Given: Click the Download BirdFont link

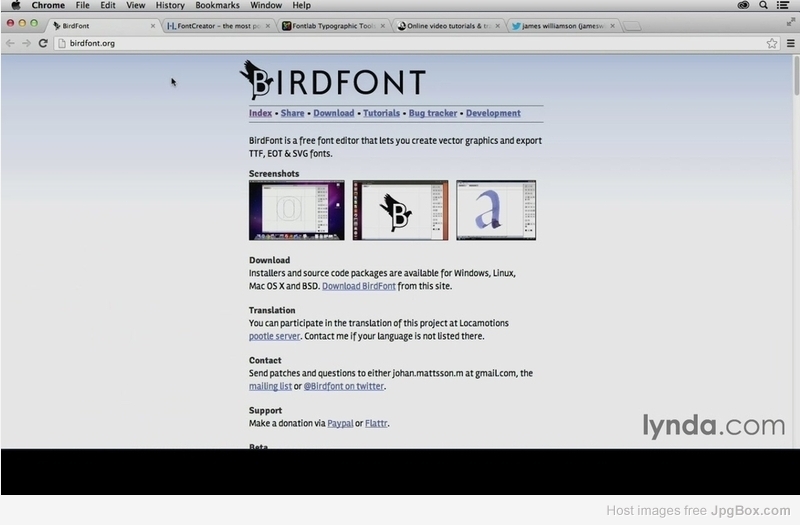Looking at the screenshot, I should (x=358, y=286).
